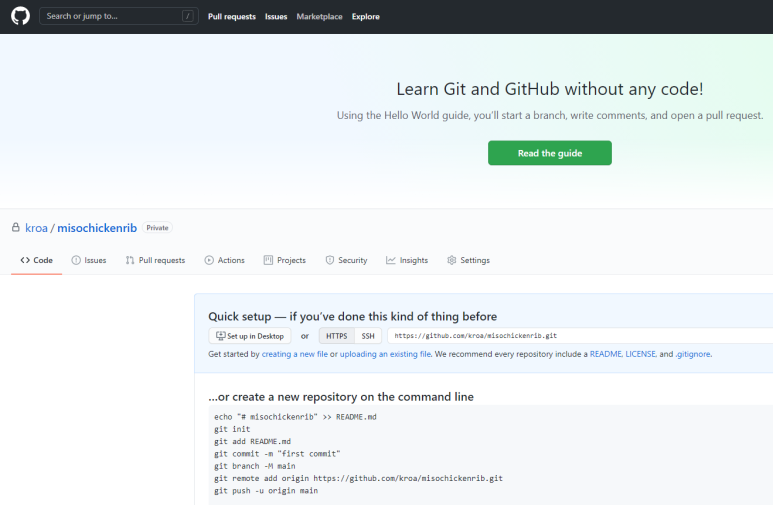This screenshot has height=505, width=773.
Task: Click the git remote add origin line
Action: [x=358, y=478]
